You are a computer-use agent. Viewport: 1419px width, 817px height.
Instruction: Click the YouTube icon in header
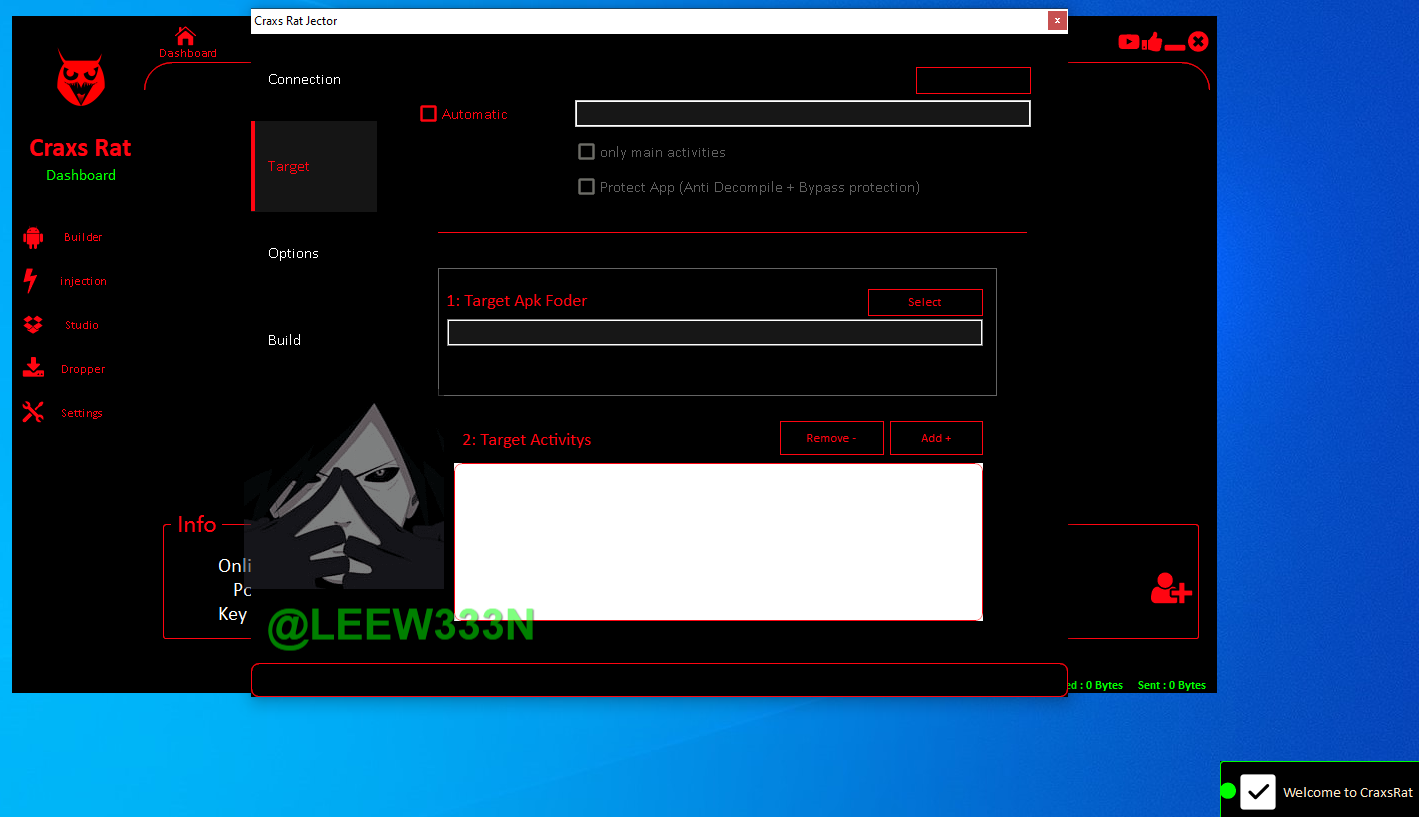click(1129, 42)
